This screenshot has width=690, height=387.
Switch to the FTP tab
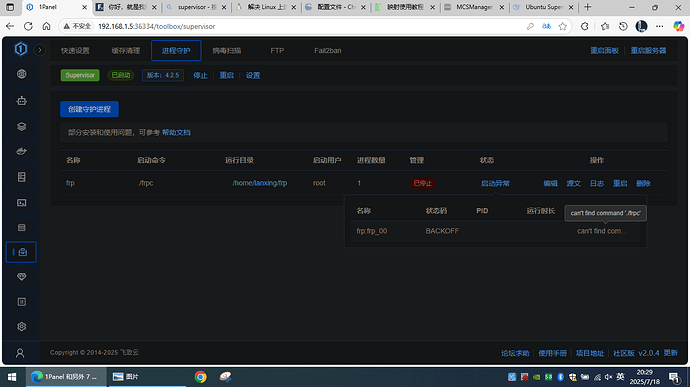point(277,51)
